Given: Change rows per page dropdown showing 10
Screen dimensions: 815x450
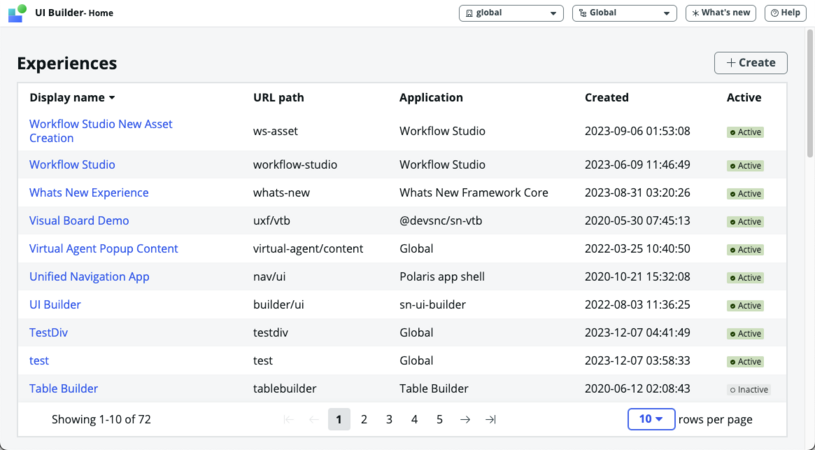Looking at the screenshot, I should click(651, 419).
